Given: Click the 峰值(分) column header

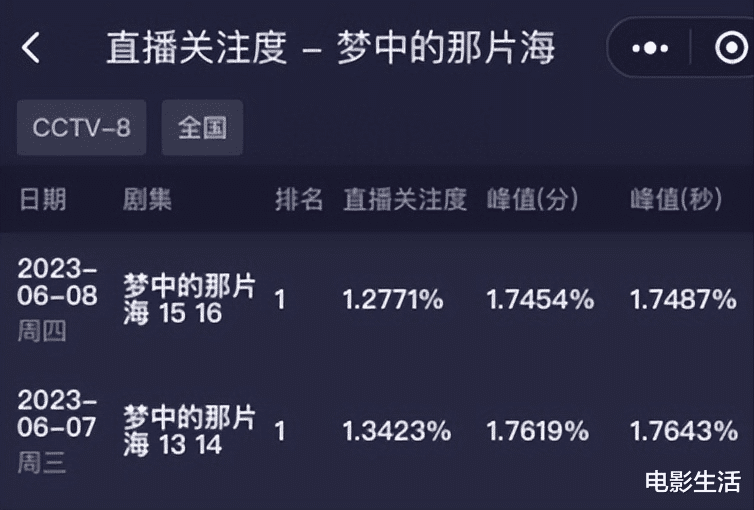Looking at the screenshot, I should coord(533,199).
